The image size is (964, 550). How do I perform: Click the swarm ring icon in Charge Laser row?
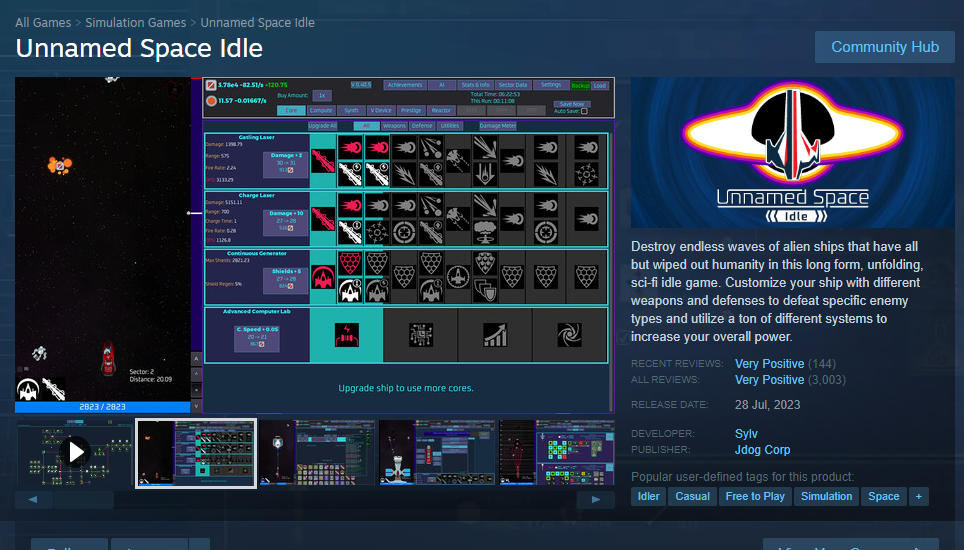tap(377, 233)
